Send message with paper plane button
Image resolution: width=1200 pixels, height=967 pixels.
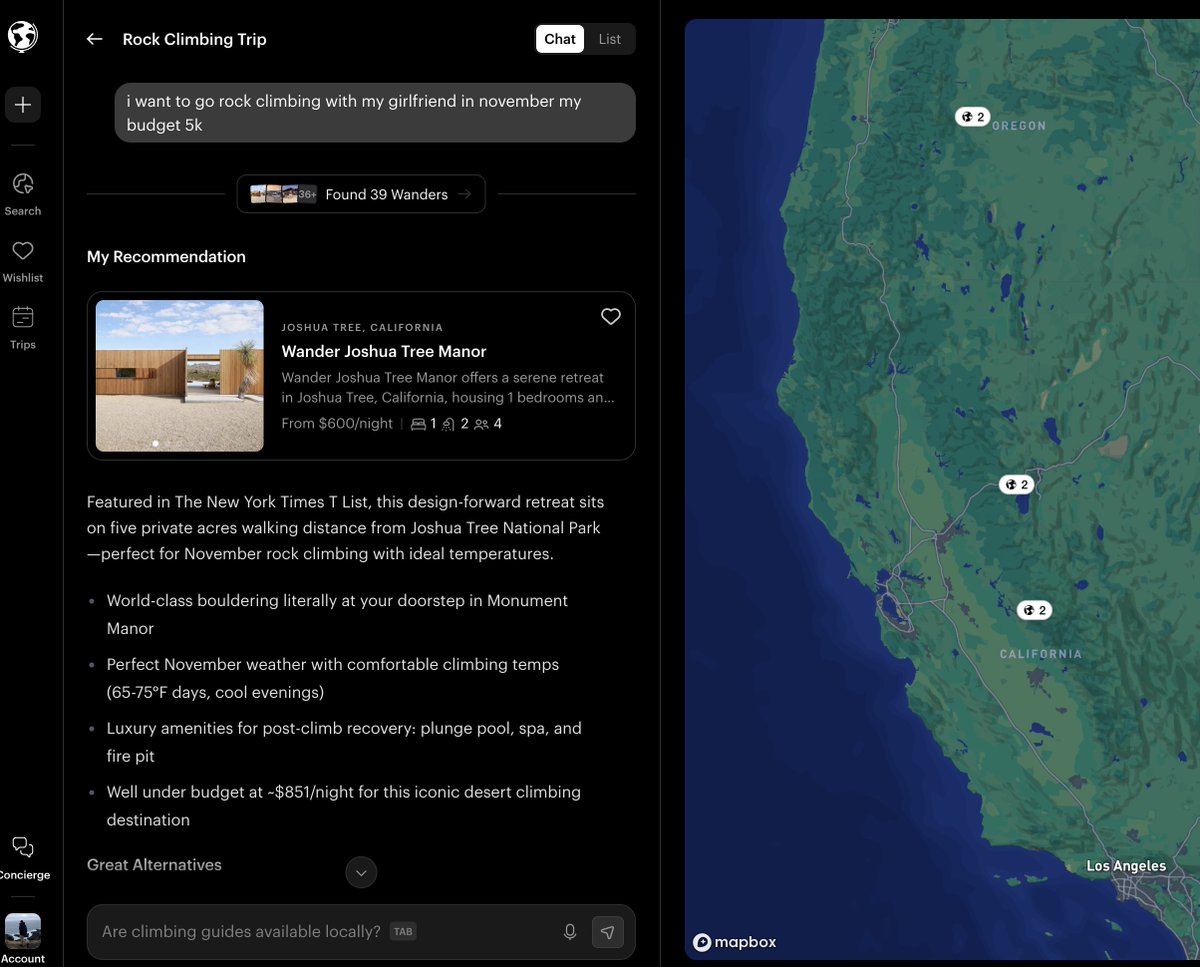pos(608,932)
